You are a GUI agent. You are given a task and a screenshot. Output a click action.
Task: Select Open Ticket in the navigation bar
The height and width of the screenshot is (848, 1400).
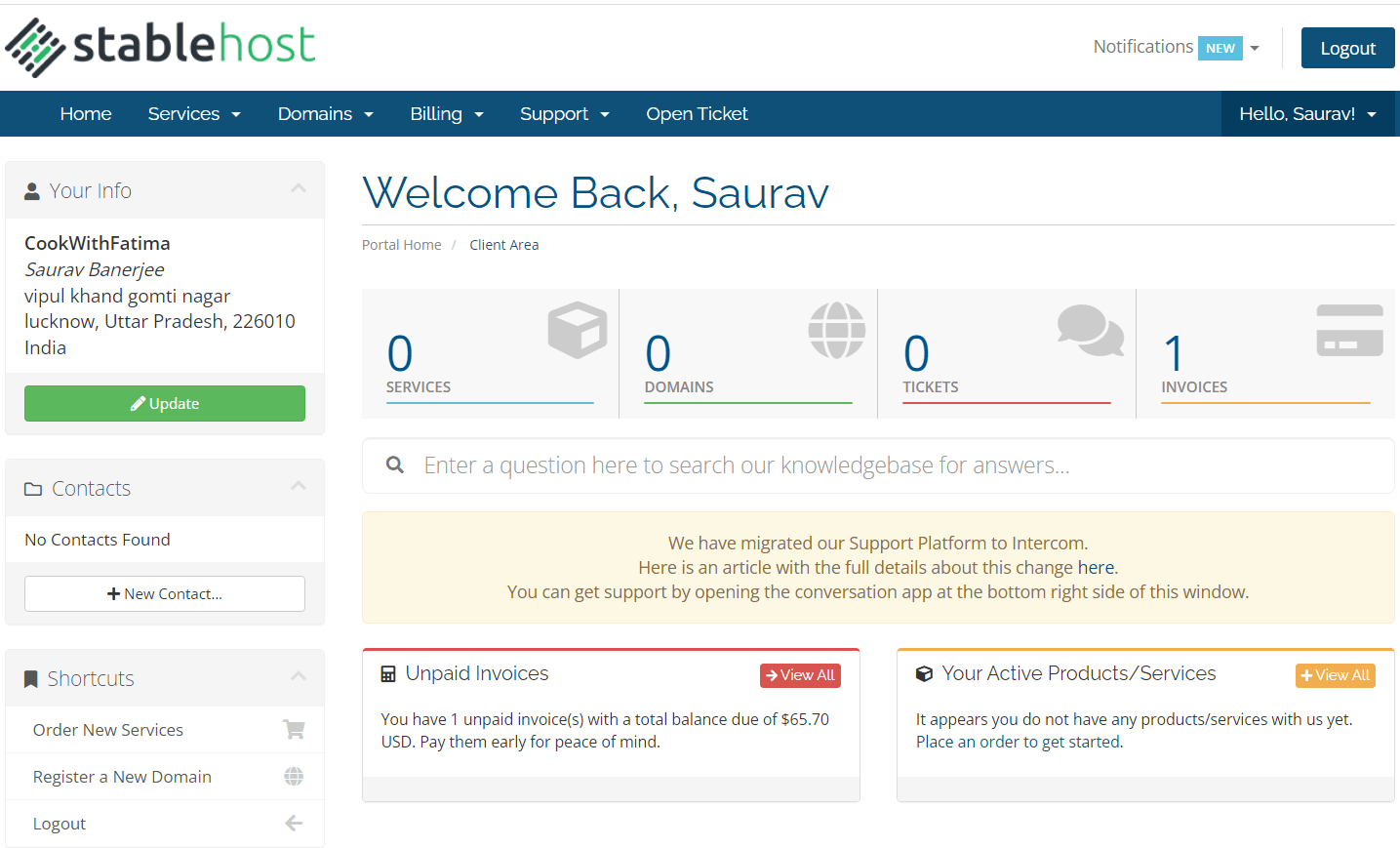pos(697,113)
